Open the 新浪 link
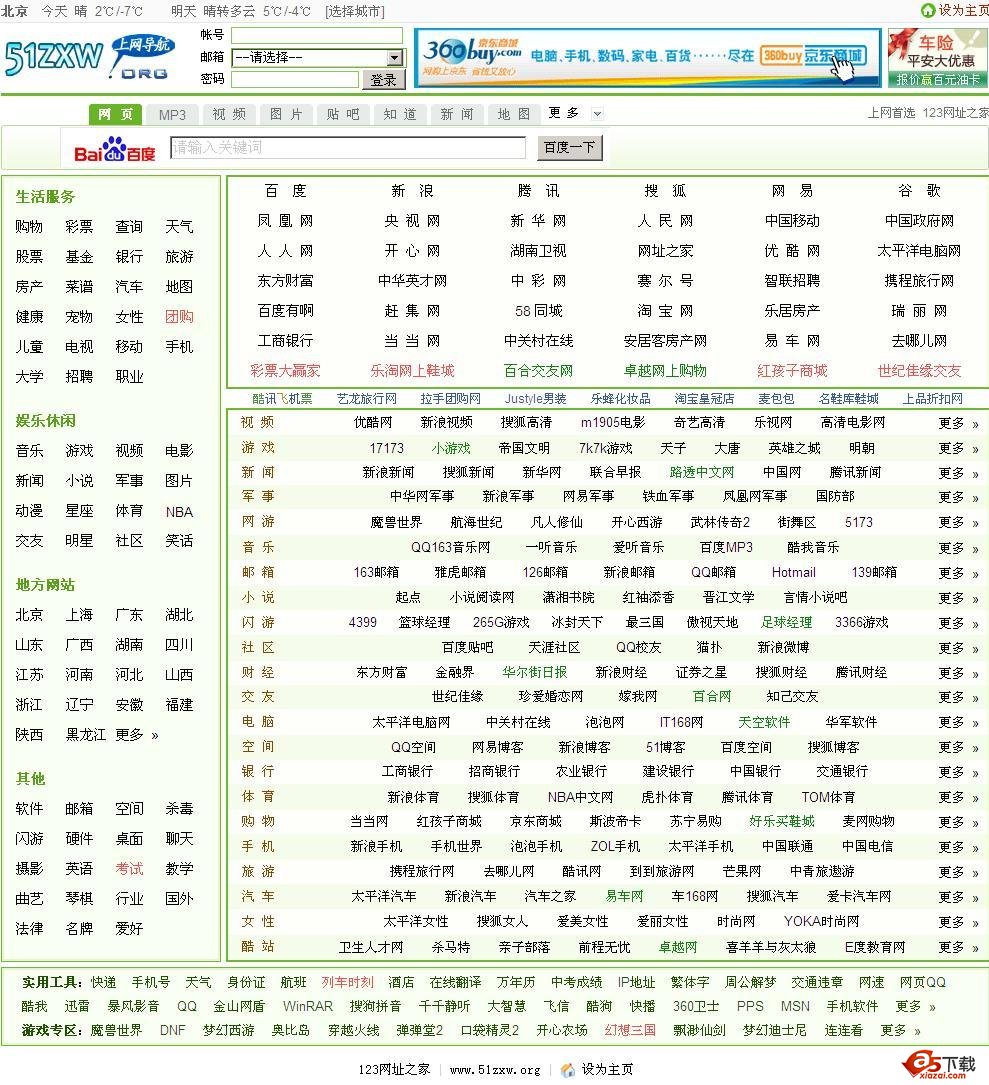989x1085 pixels. pos(412,191)
